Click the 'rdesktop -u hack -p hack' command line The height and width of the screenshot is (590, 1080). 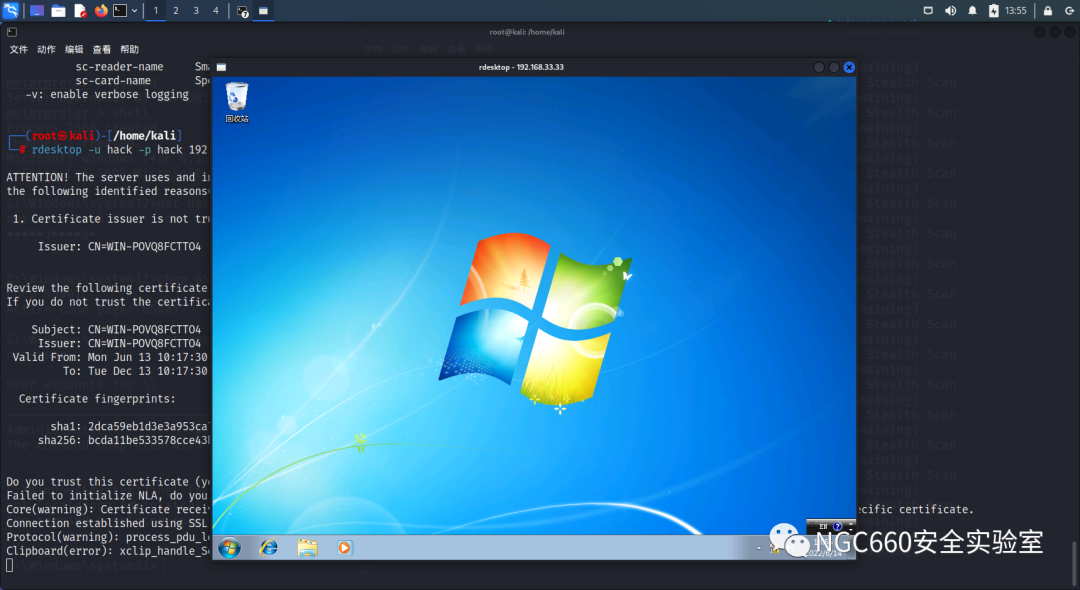click(x=119, y=149)
